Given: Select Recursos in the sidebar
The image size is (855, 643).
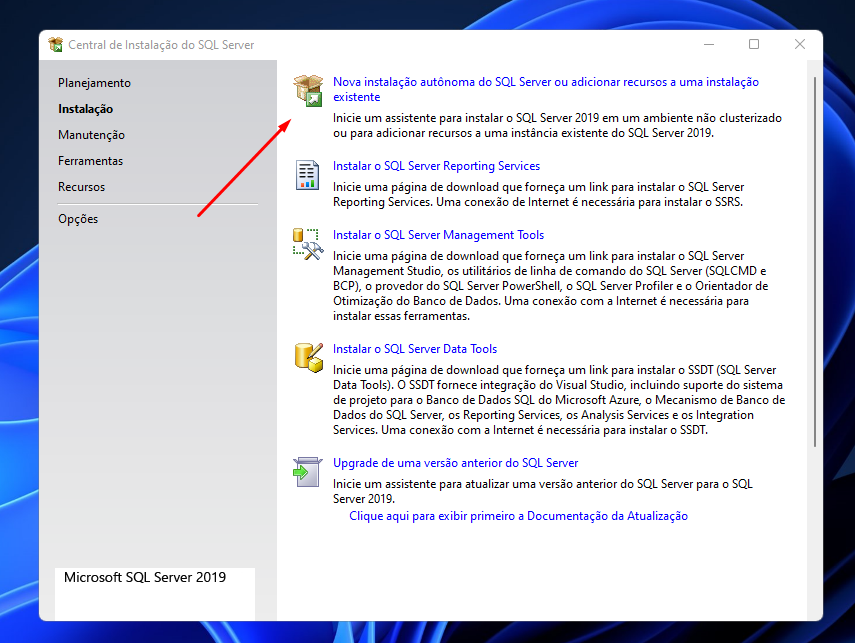Looking at the screenshot, I should tap(80, 186).
